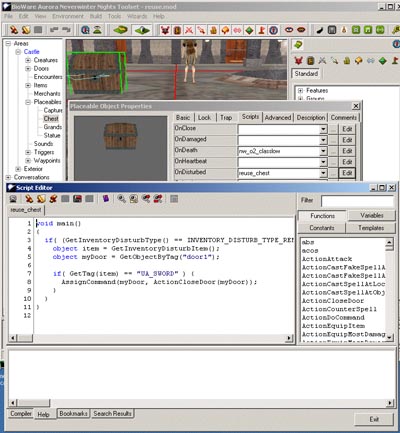Click the red-and-black icon in Script Editor toolbar

click(77, 199)
